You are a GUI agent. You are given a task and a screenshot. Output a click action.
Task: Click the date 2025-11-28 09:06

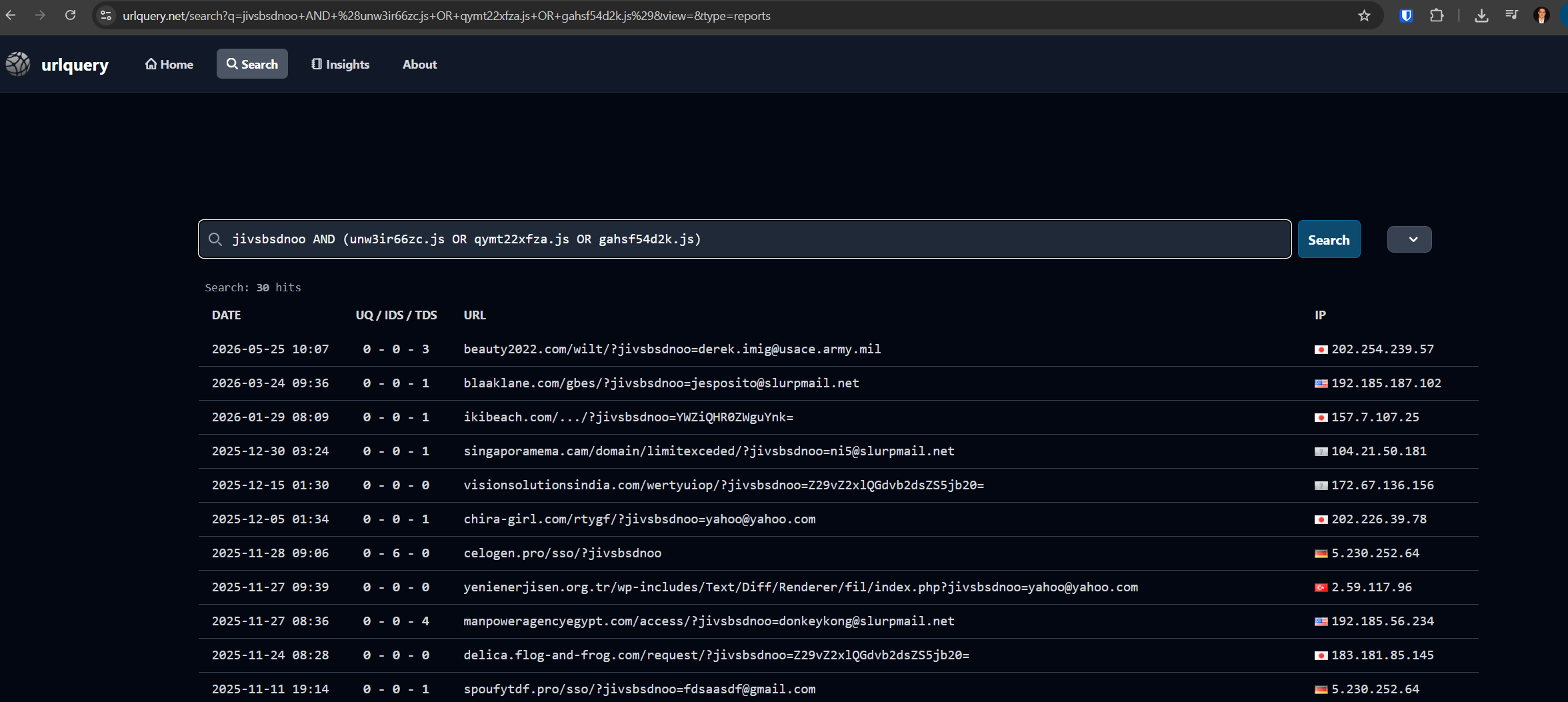(270, 553)
